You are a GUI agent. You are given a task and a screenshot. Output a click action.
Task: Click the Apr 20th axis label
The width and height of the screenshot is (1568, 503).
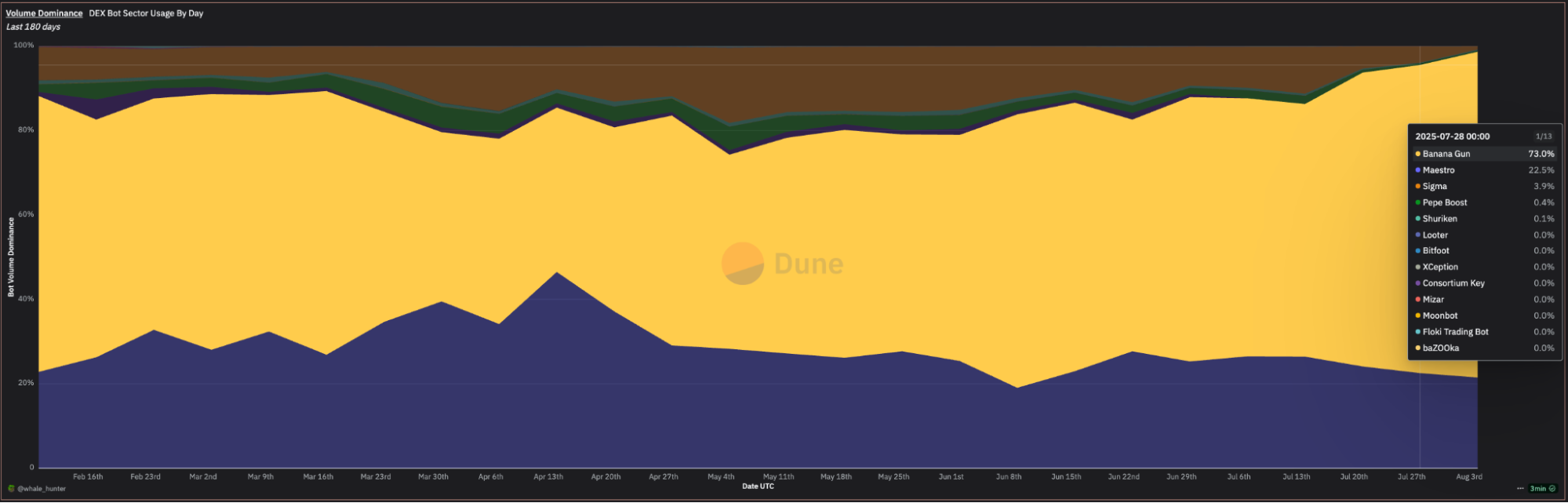click(x=606, y=477)
